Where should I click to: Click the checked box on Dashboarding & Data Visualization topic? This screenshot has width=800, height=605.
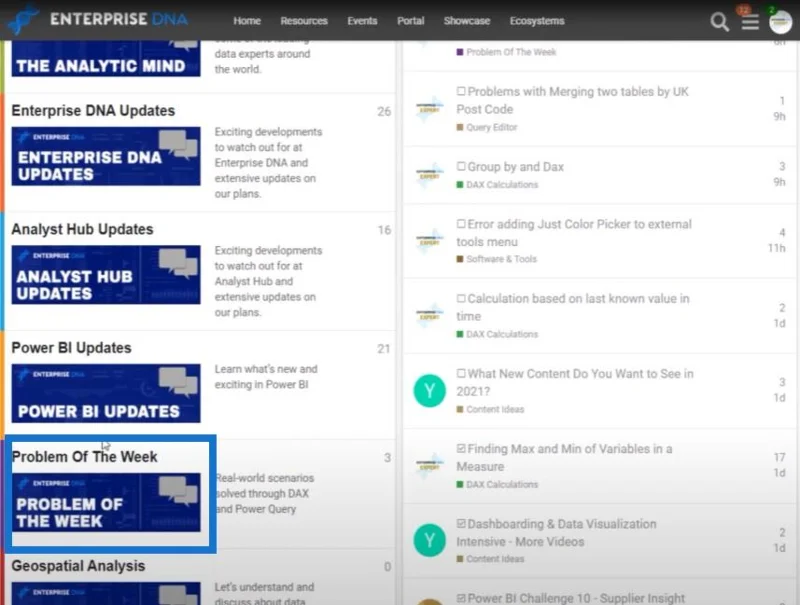[x=461, y=523]
